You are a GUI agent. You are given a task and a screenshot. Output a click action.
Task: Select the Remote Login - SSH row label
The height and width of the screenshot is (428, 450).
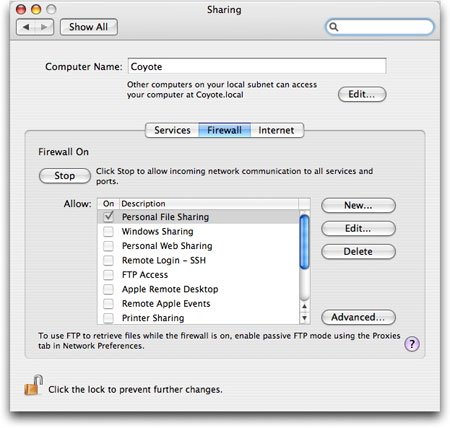tap(164, 260)
